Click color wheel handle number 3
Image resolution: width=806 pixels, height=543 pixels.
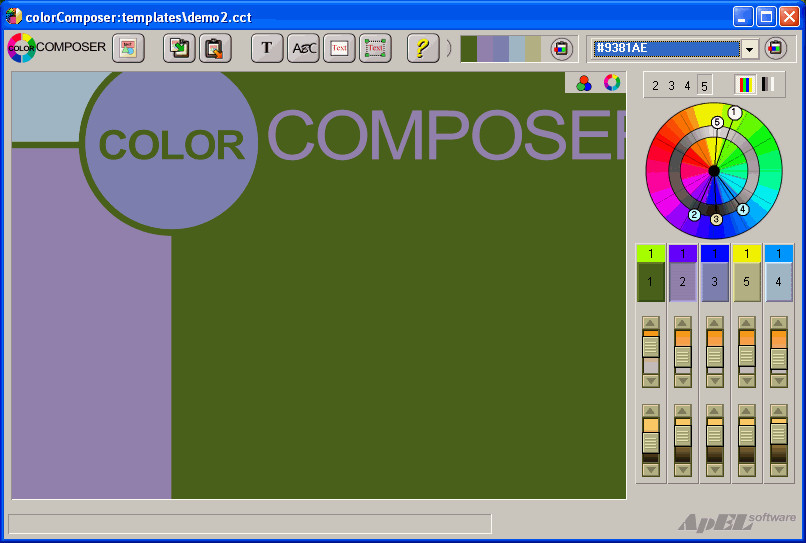[x=716, y=220]
